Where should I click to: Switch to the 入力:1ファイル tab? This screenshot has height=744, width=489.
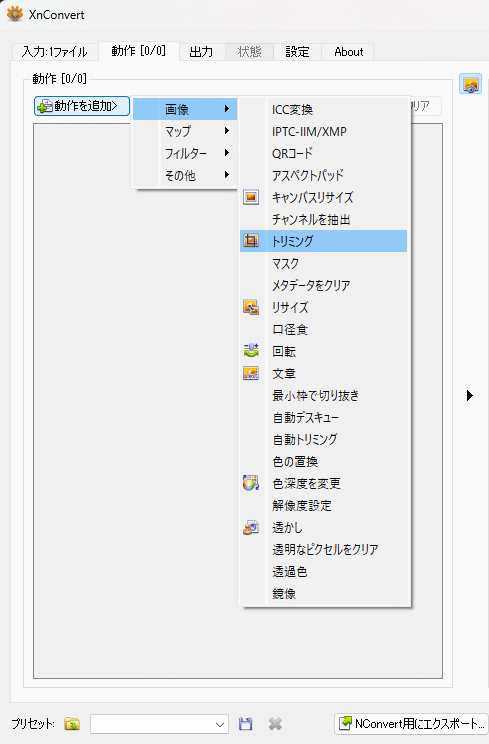click(x=55, y=52)
